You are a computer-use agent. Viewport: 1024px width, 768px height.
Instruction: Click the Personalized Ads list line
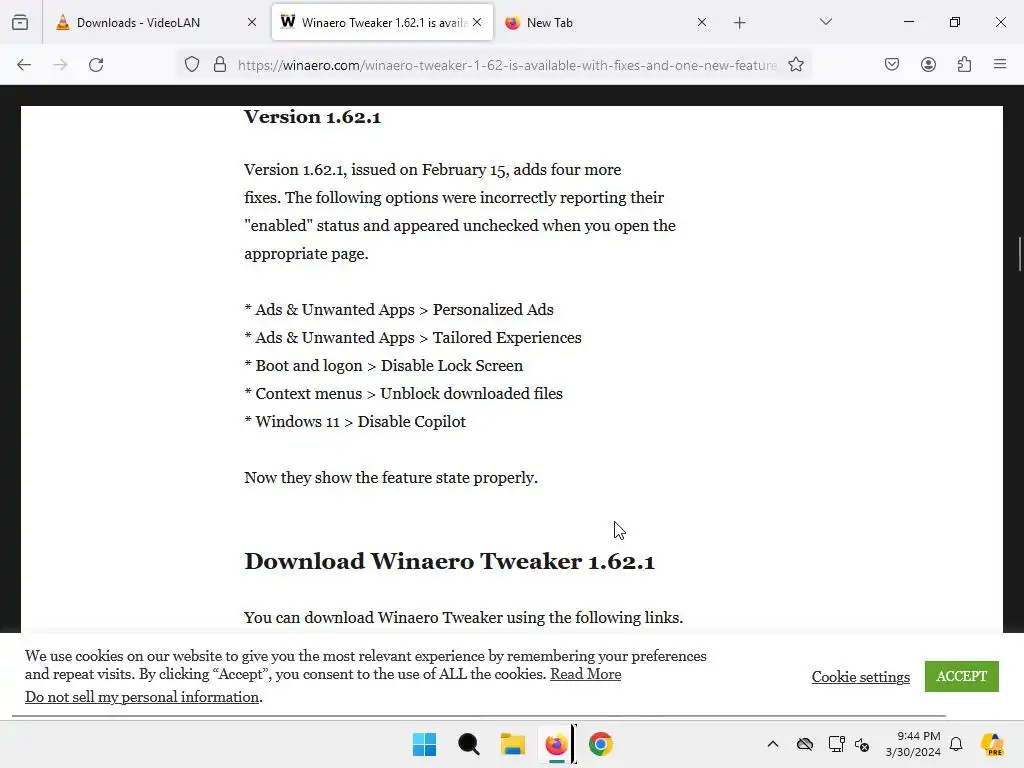point(399,310)
